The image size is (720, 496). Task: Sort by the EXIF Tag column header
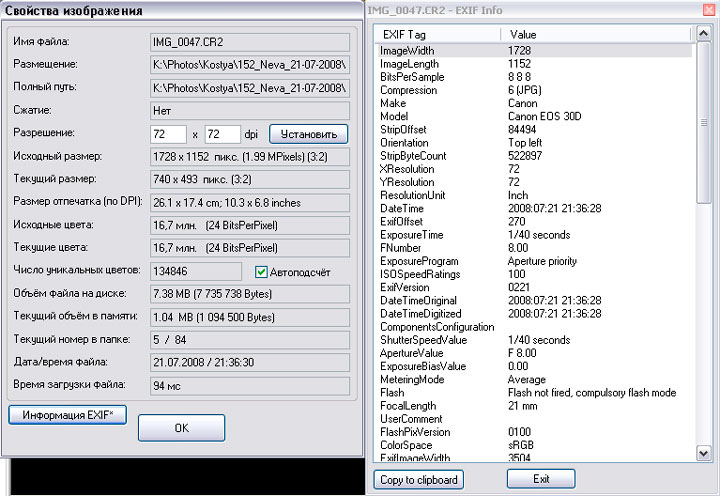pos(438,35)
